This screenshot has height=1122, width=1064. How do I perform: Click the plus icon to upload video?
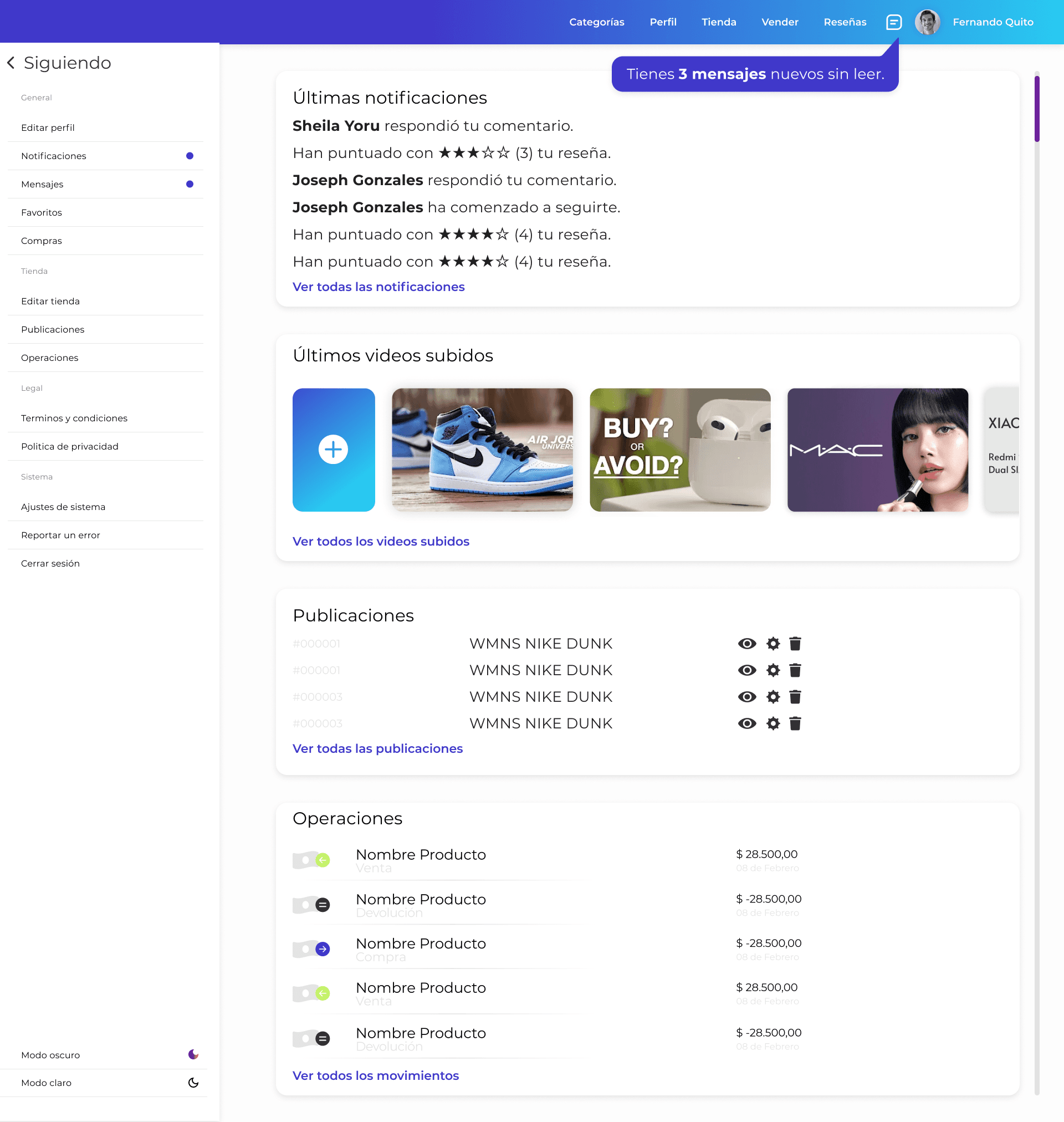pos(333,449)
